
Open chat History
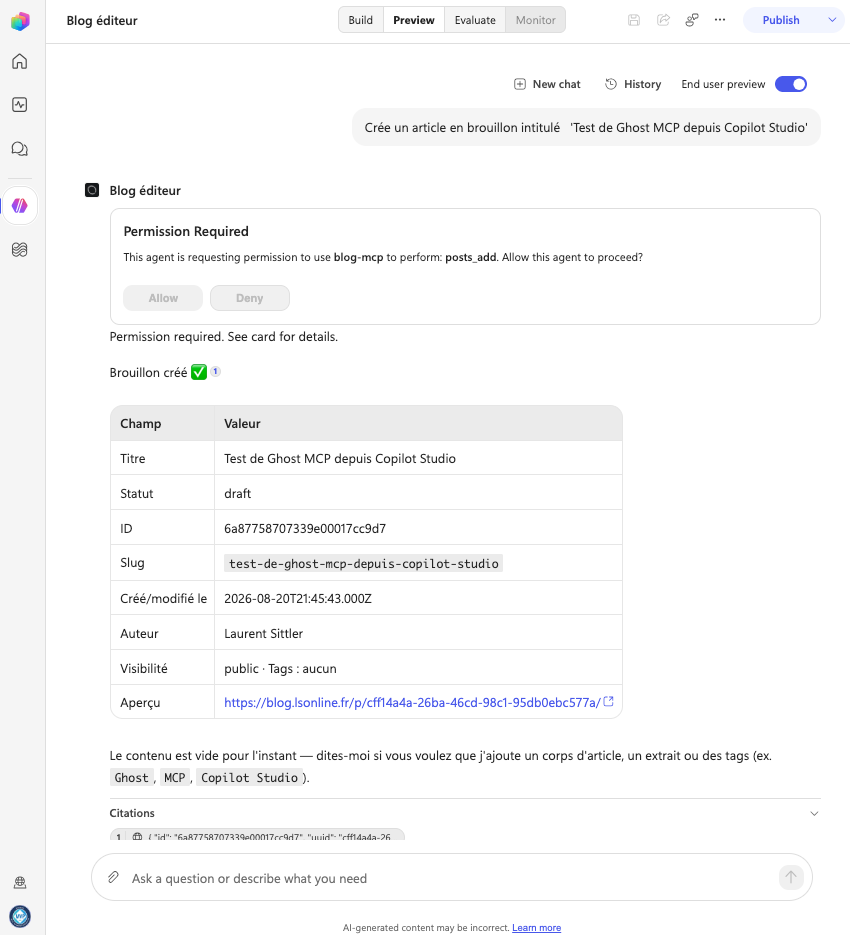[x=633, y=84]
